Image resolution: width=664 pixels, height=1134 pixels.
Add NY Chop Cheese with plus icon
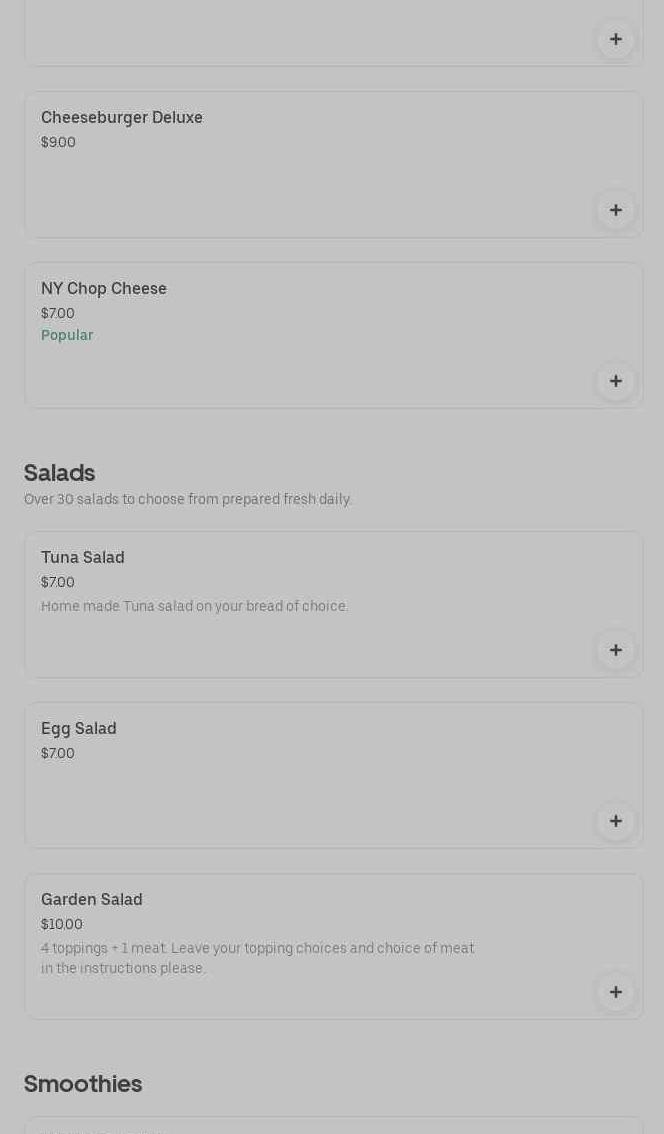click(616, 381)
